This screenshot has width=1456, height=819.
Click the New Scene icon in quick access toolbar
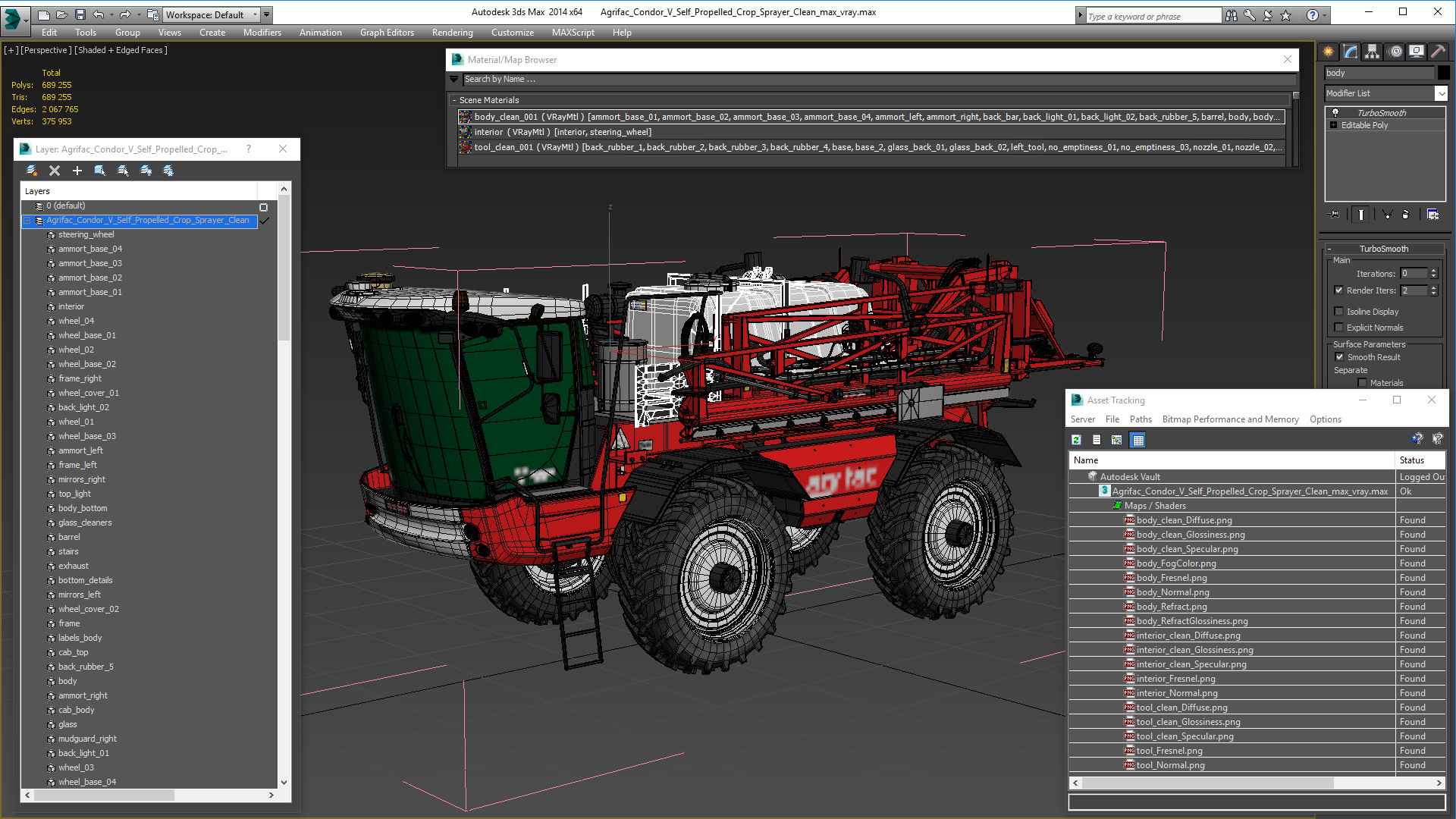[43, 14]
